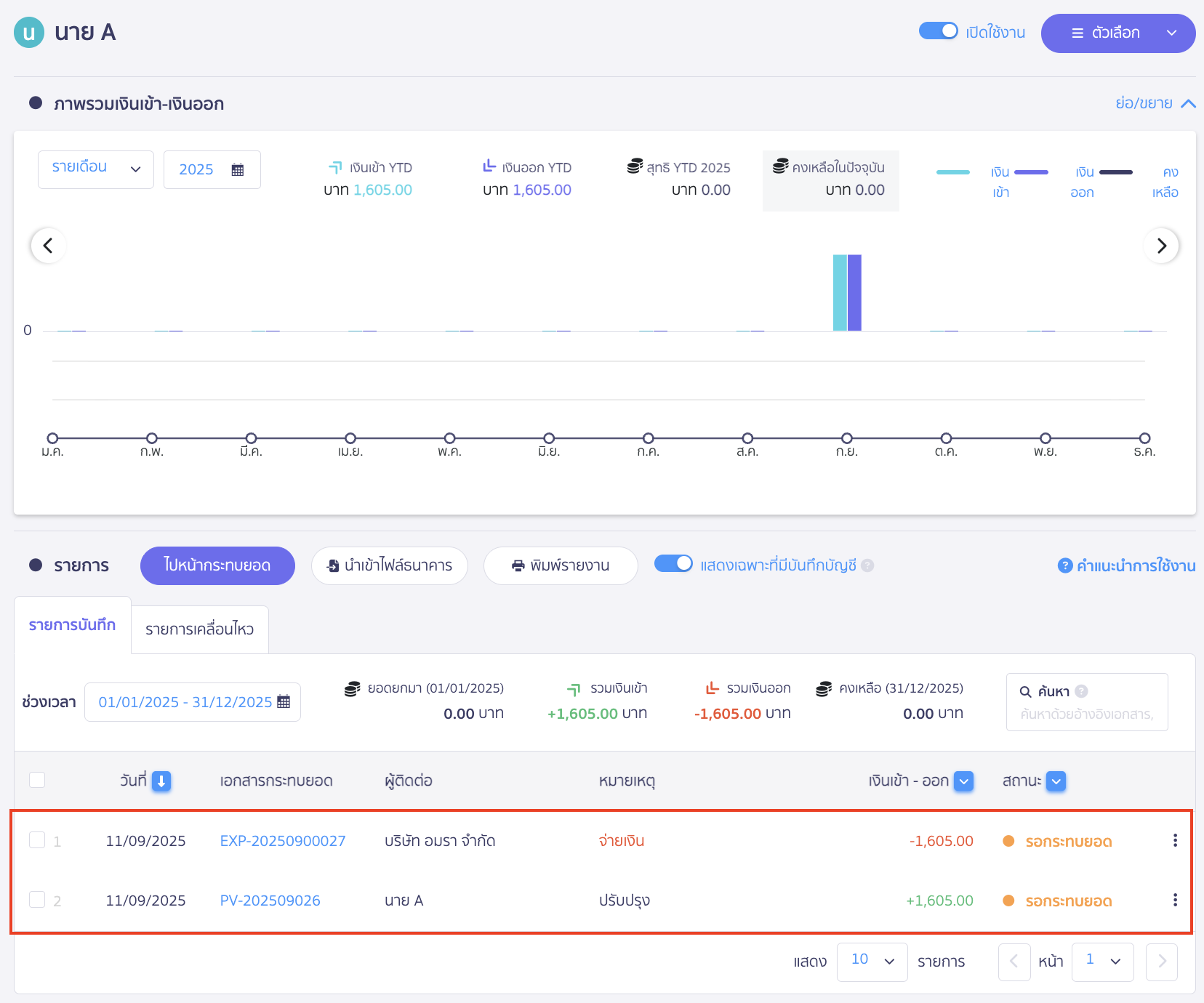1204x1003 pixels.
Task: Click the search input field
Action: point(1086,714)
